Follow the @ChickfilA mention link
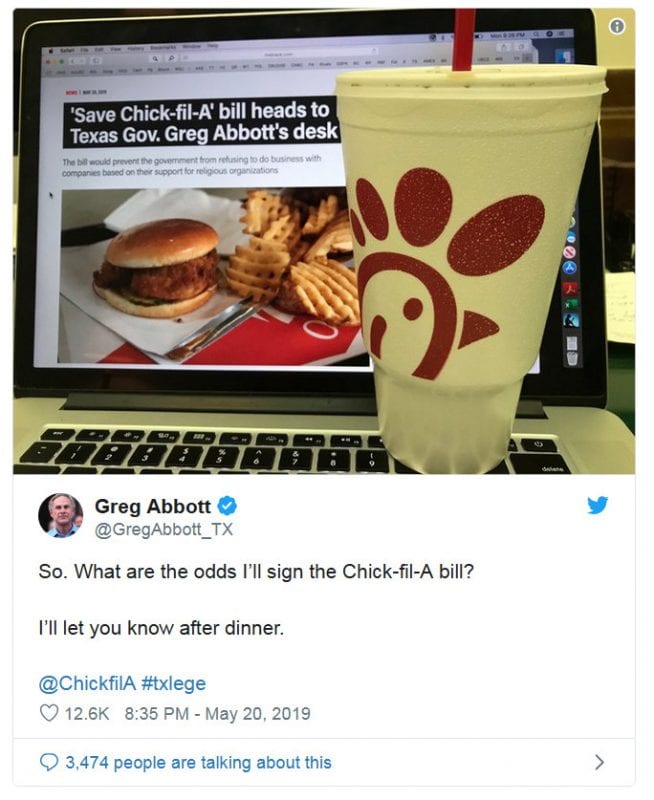 (87, 683)
